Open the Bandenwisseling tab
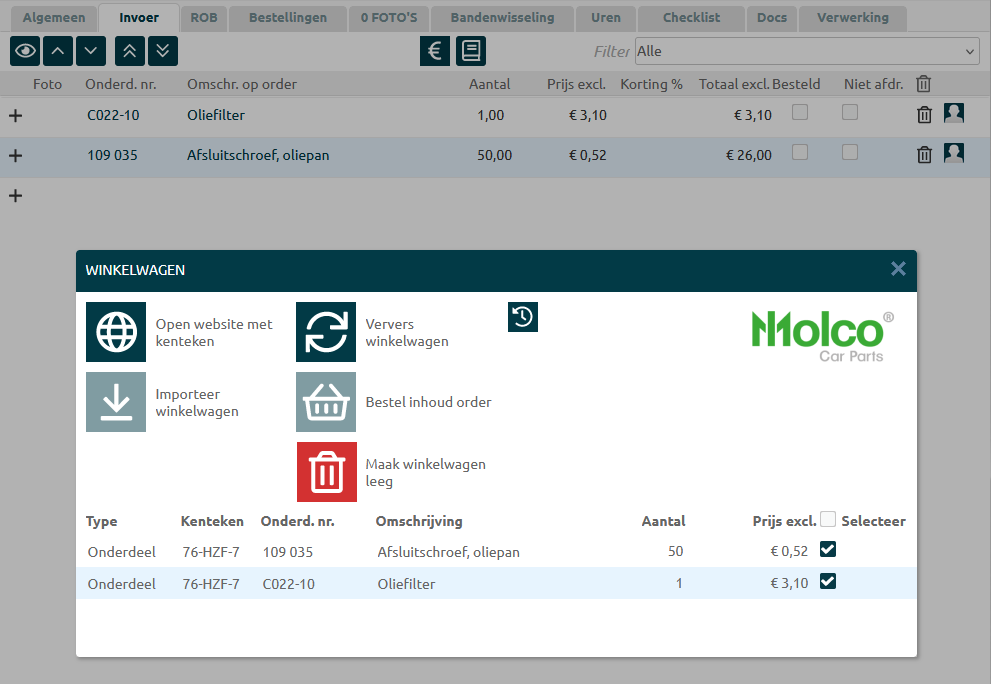 [503, 18]
